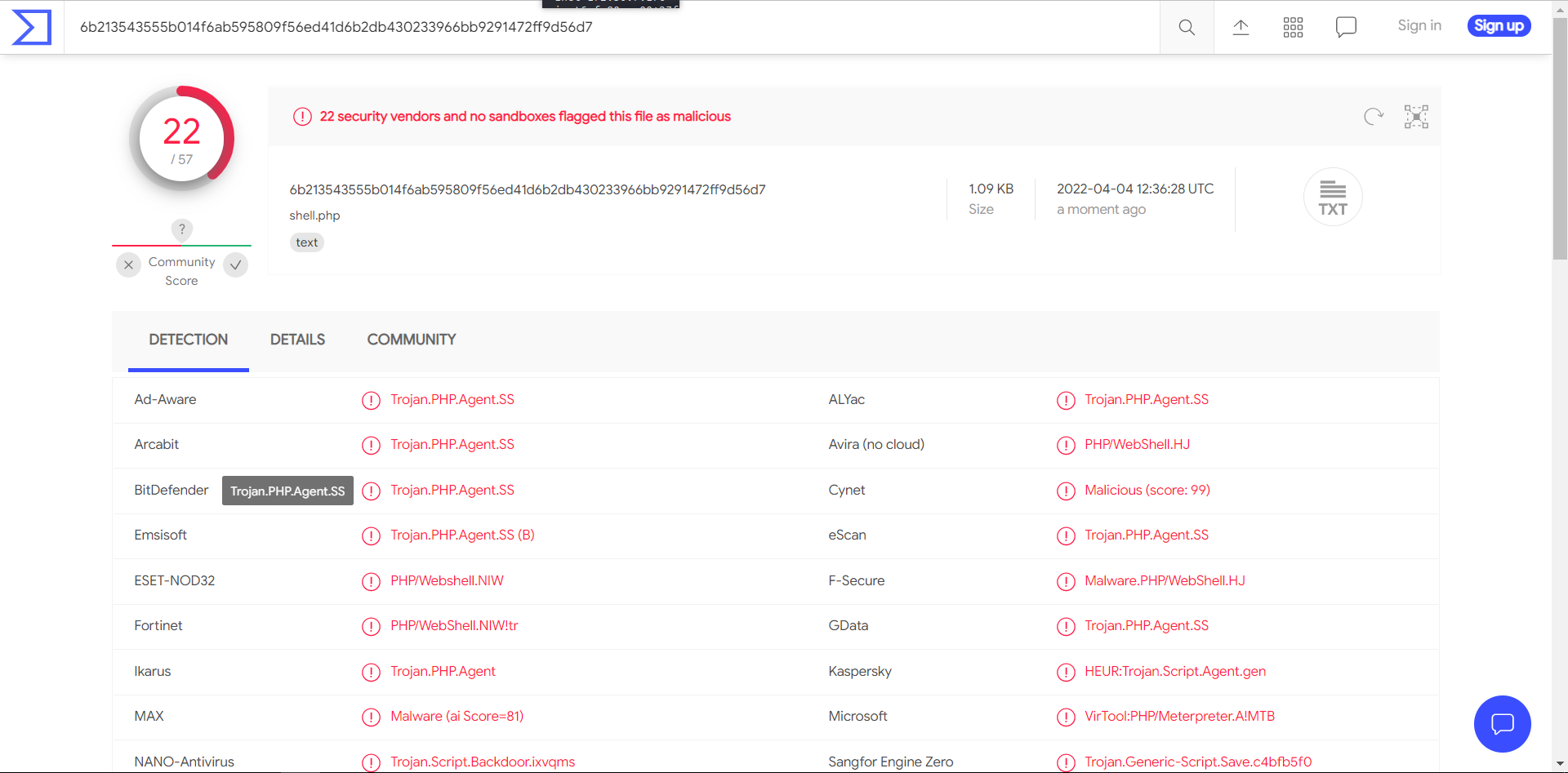The width and height of the screenshot is (1568, 773).
Task: Click the search magnifier icon
Action: point(1187,27)
